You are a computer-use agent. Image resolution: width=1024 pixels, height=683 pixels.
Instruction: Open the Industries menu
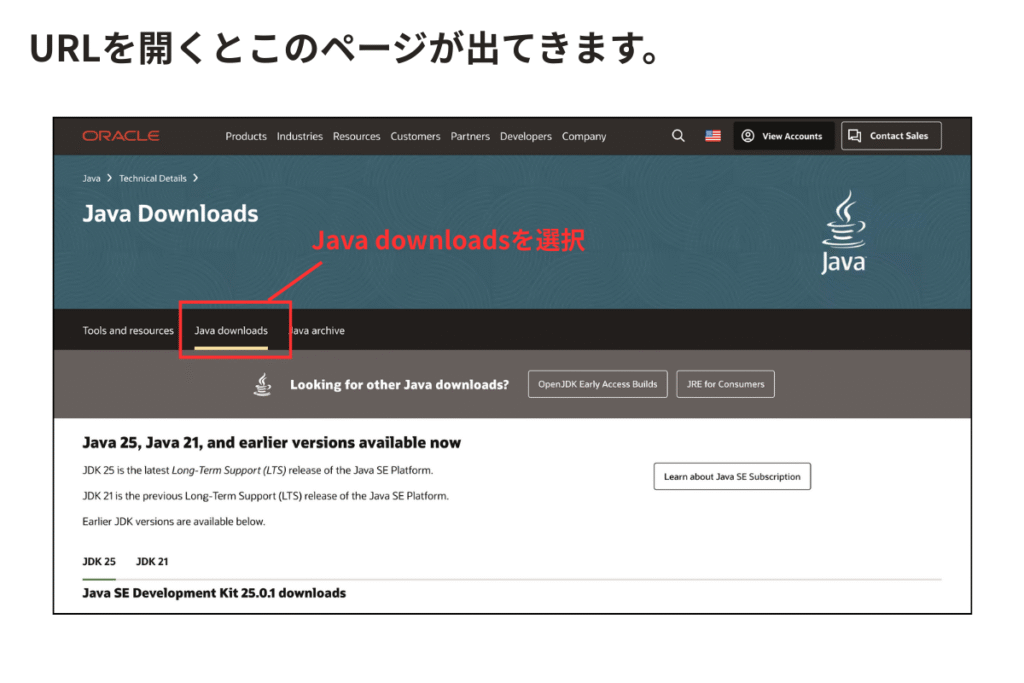300,137
